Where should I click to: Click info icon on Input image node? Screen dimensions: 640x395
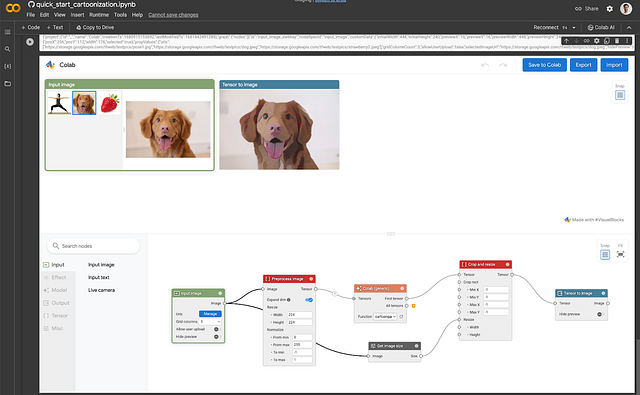(220, 293)
